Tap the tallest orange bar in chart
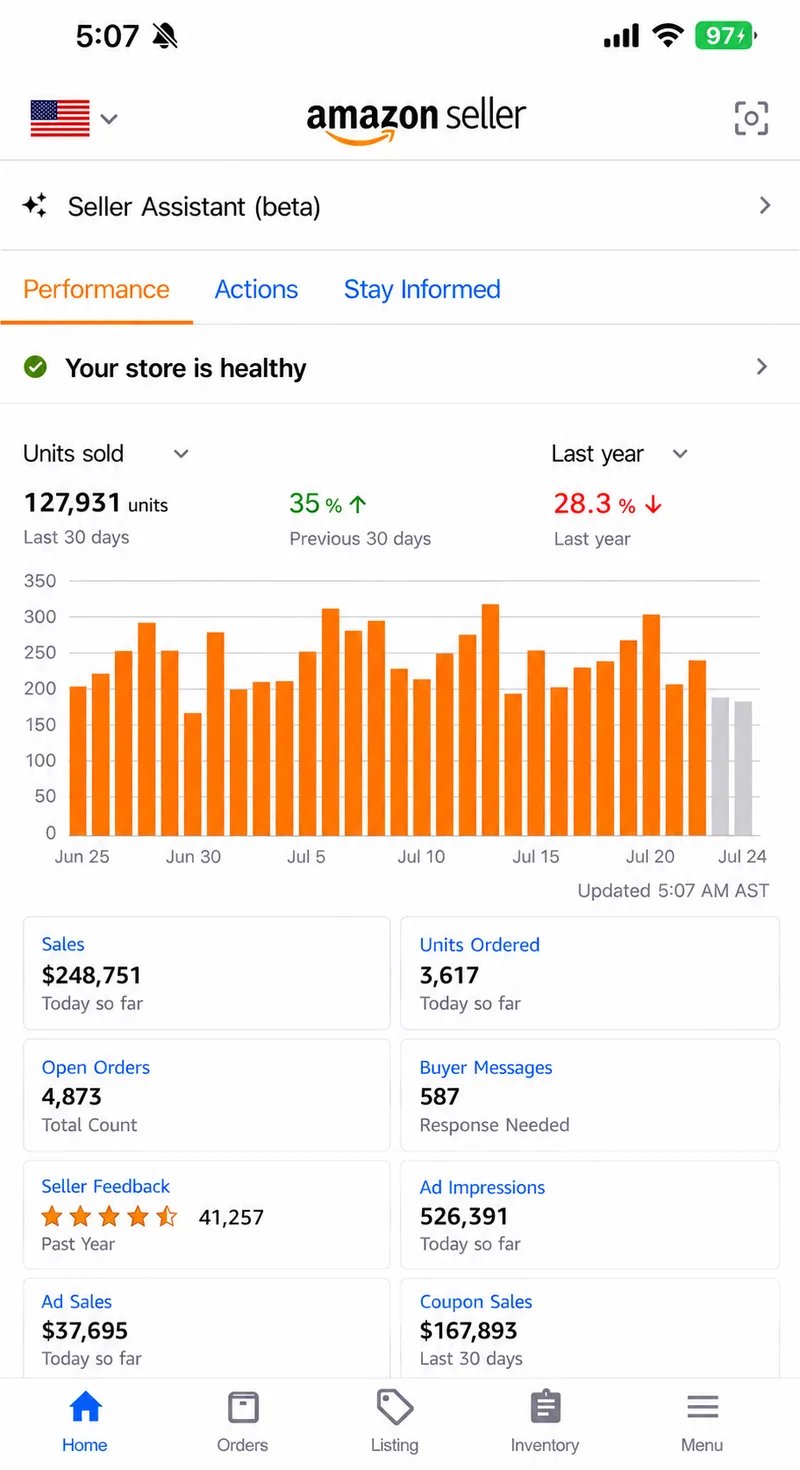 click(x=490, y=720)
